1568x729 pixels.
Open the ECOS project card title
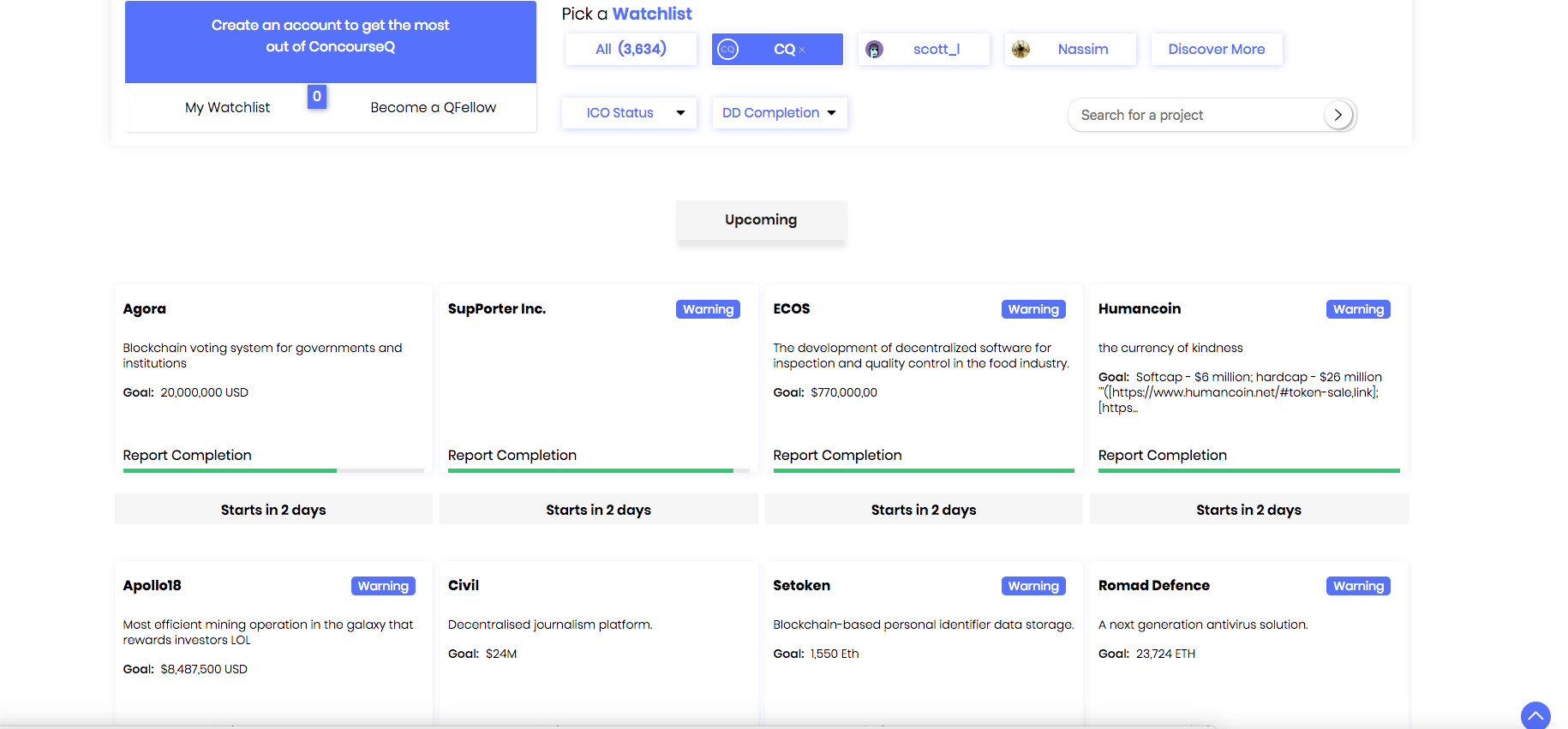tap(791, 309)
